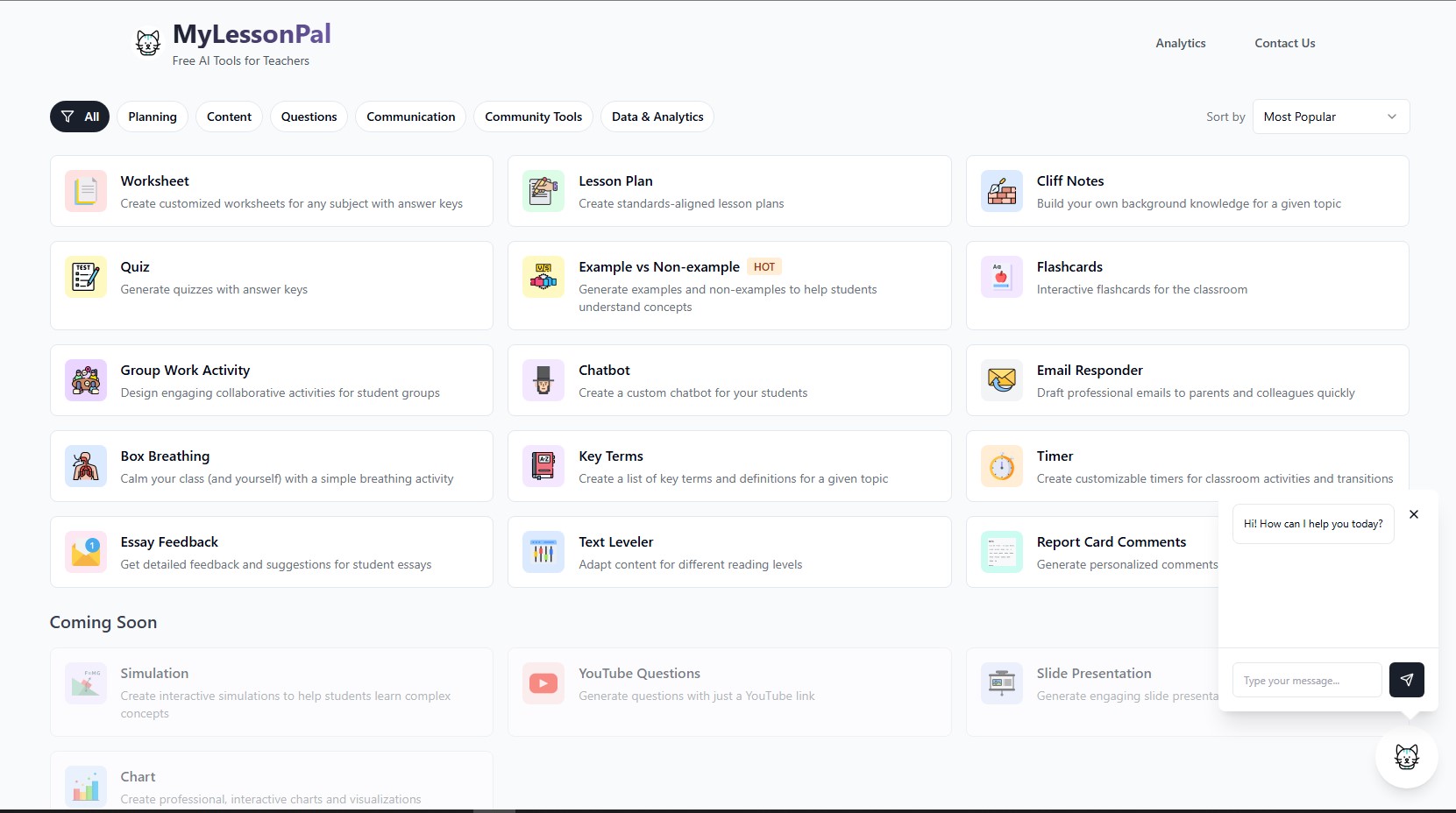
Task: Click the Email Responder envelope icon
Action: click(x=1002, y=380)
